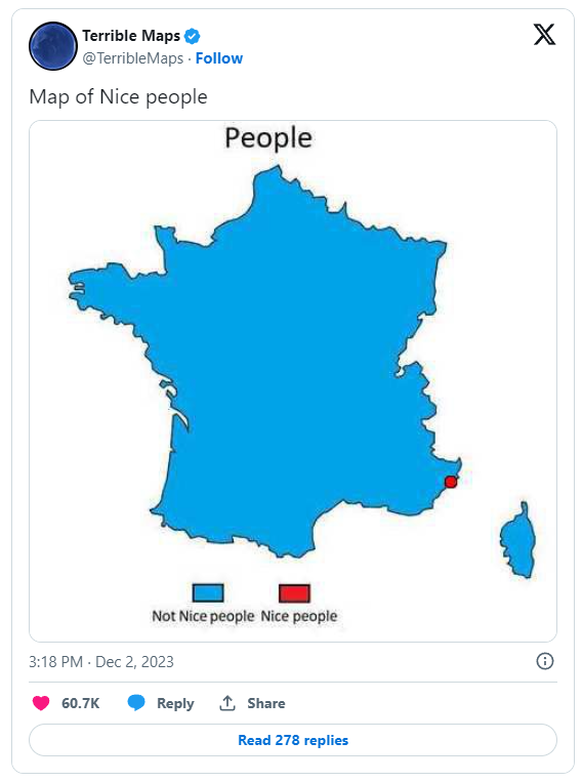This screenshot has height=782, width=582.
Task: Click the Read 278 replies button
Action: [x=293, y=740]
